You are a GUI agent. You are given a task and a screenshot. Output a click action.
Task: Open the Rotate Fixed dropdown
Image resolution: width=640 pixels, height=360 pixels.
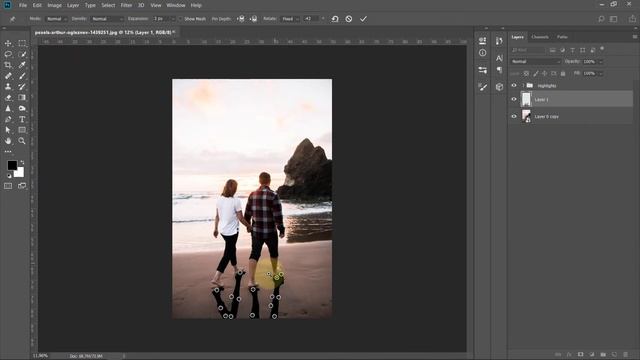click(x=291, y=19)
